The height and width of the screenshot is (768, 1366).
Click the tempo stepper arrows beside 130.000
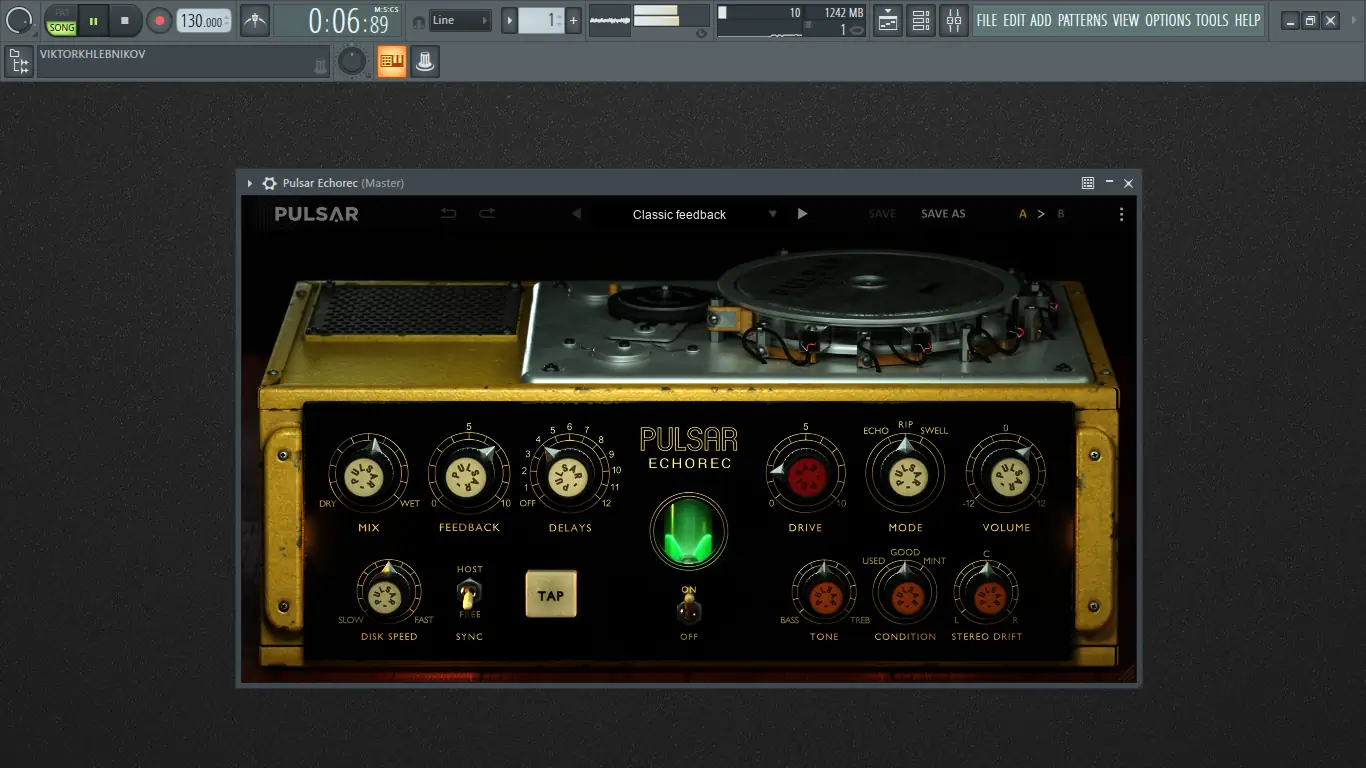226,20
